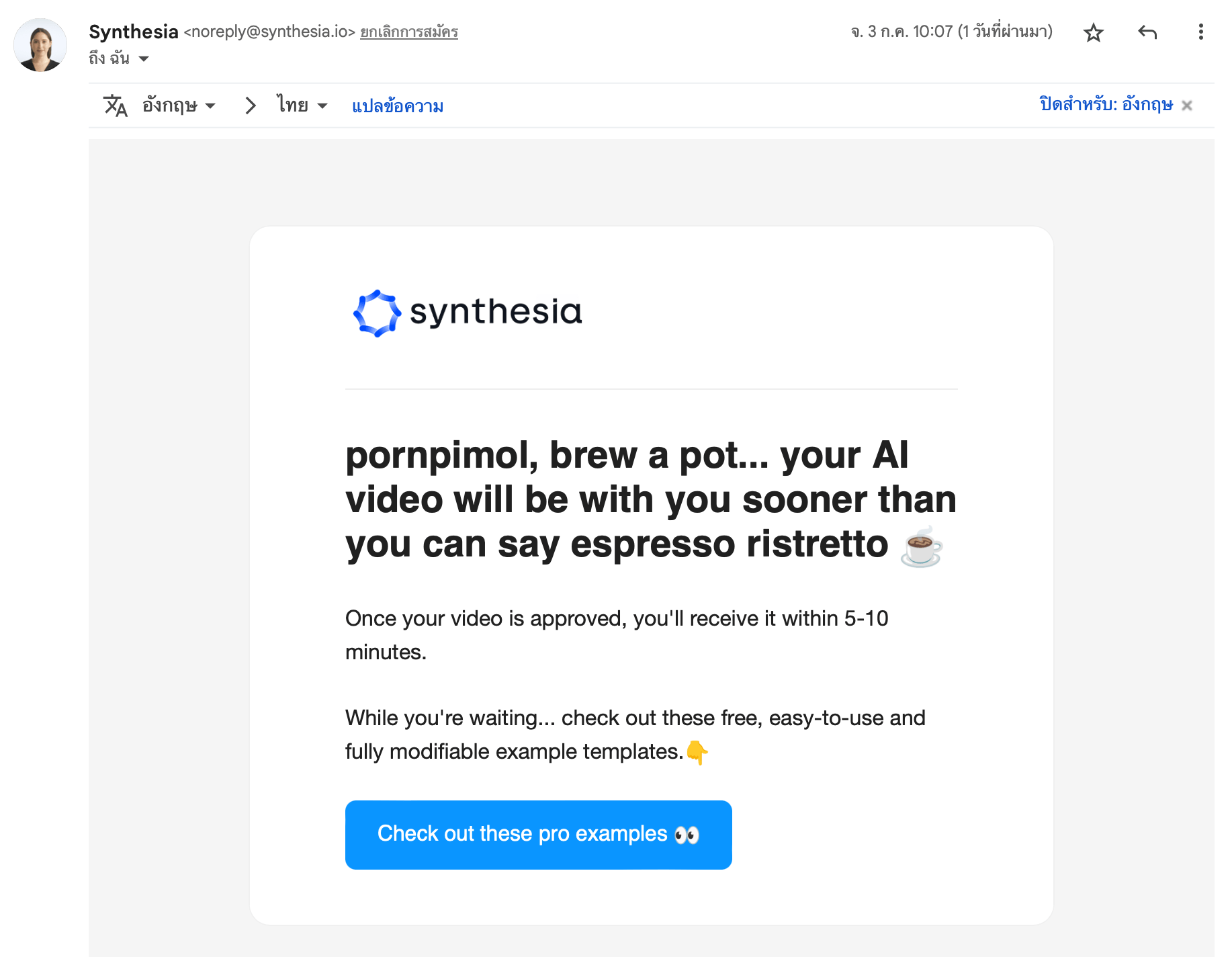Click the reply arrow icon
The image size is (1232, 957).
point(1147,32)
